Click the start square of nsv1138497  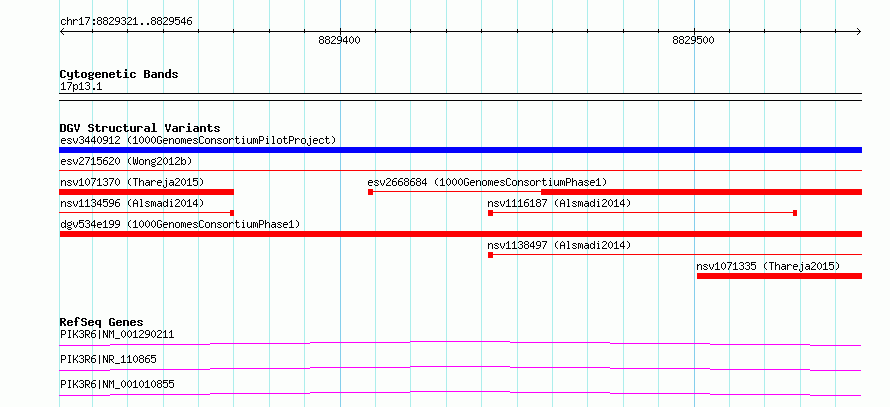[490, 255]
